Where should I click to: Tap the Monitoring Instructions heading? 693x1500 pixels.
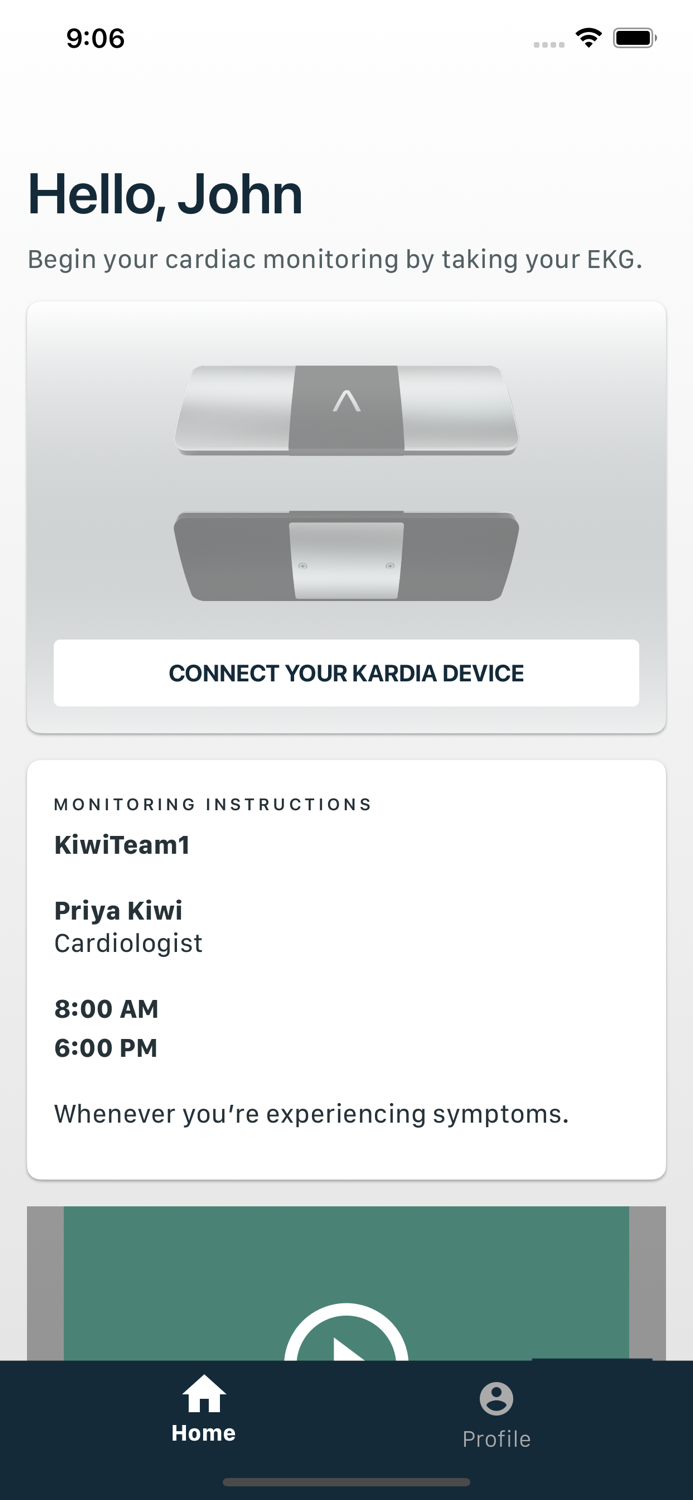[213, 804]
